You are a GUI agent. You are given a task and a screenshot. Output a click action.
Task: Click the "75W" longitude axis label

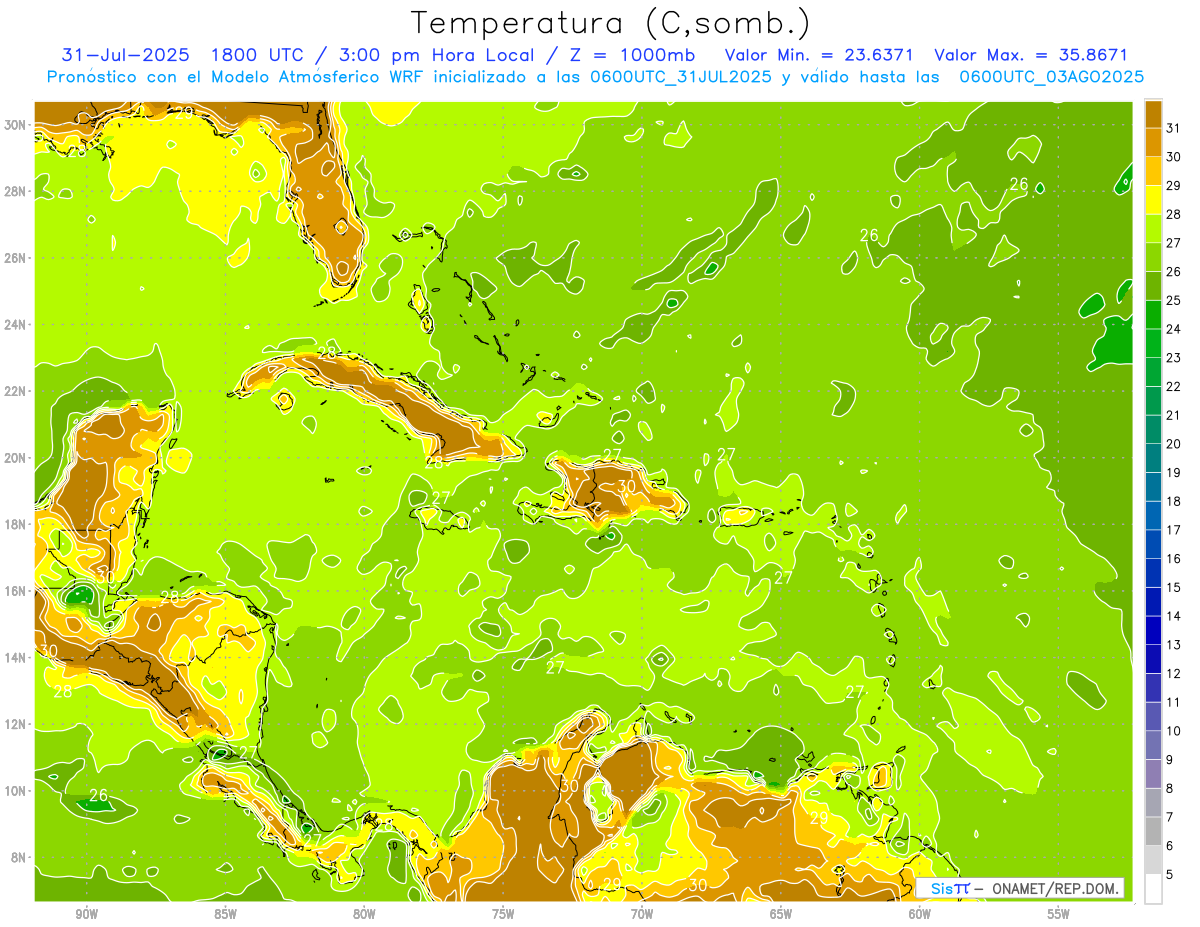[503, 914]
